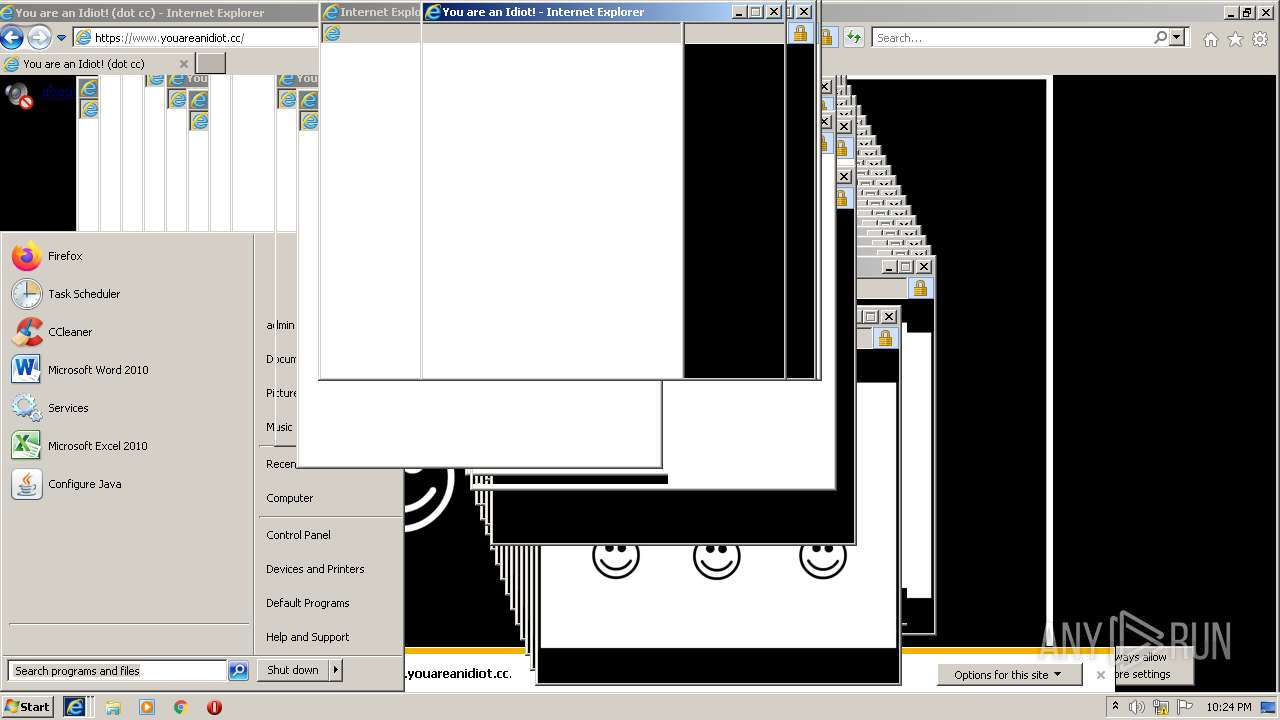Click the Start button

click(x=27, y=706)
